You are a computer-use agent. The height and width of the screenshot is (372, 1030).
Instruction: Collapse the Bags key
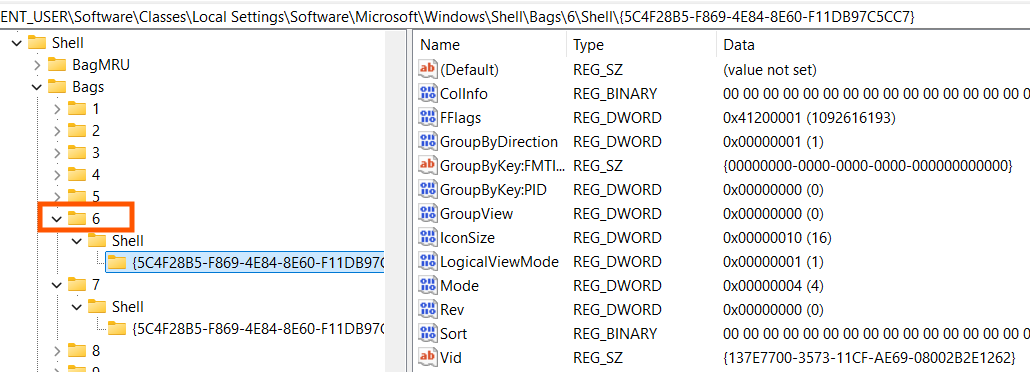pyautogui.click(x=37, y=87)
